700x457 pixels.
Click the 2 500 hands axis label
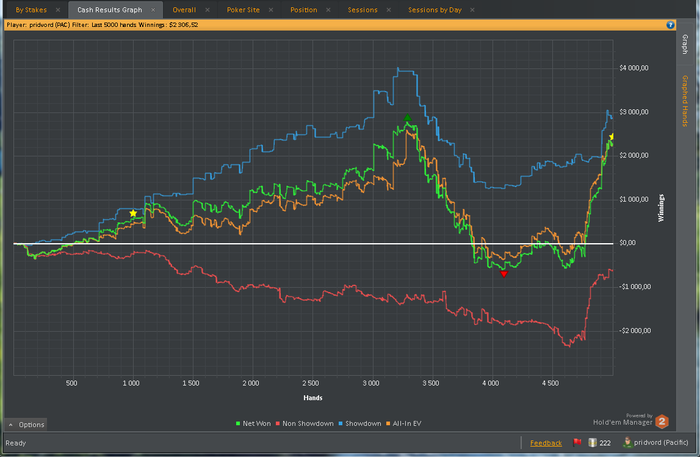click(x=311, y=383)
